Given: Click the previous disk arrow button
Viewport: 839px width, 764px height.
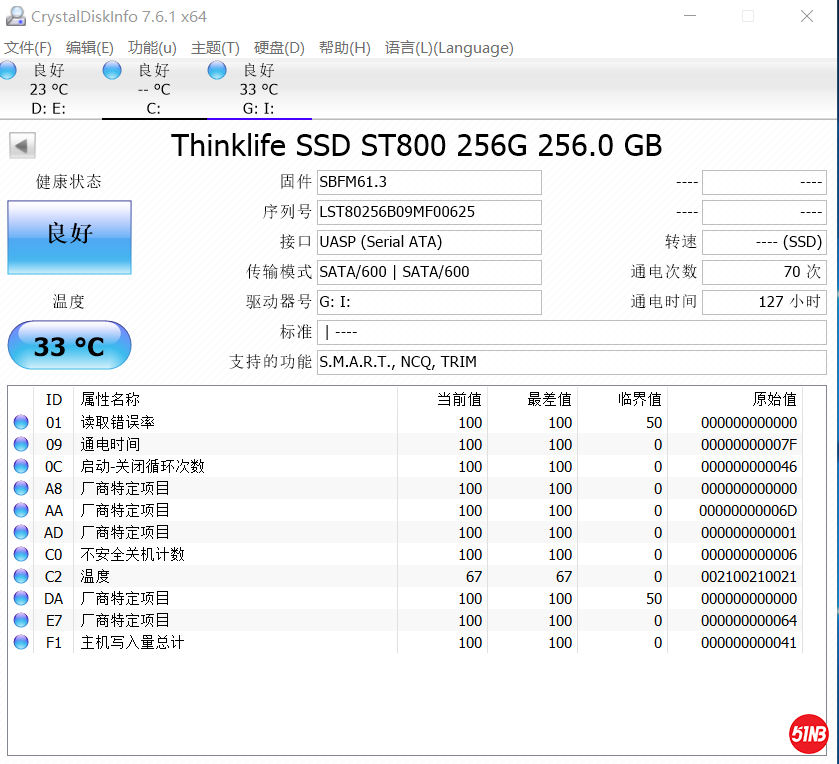Looking at the screenshot, I should pos(22,146).
